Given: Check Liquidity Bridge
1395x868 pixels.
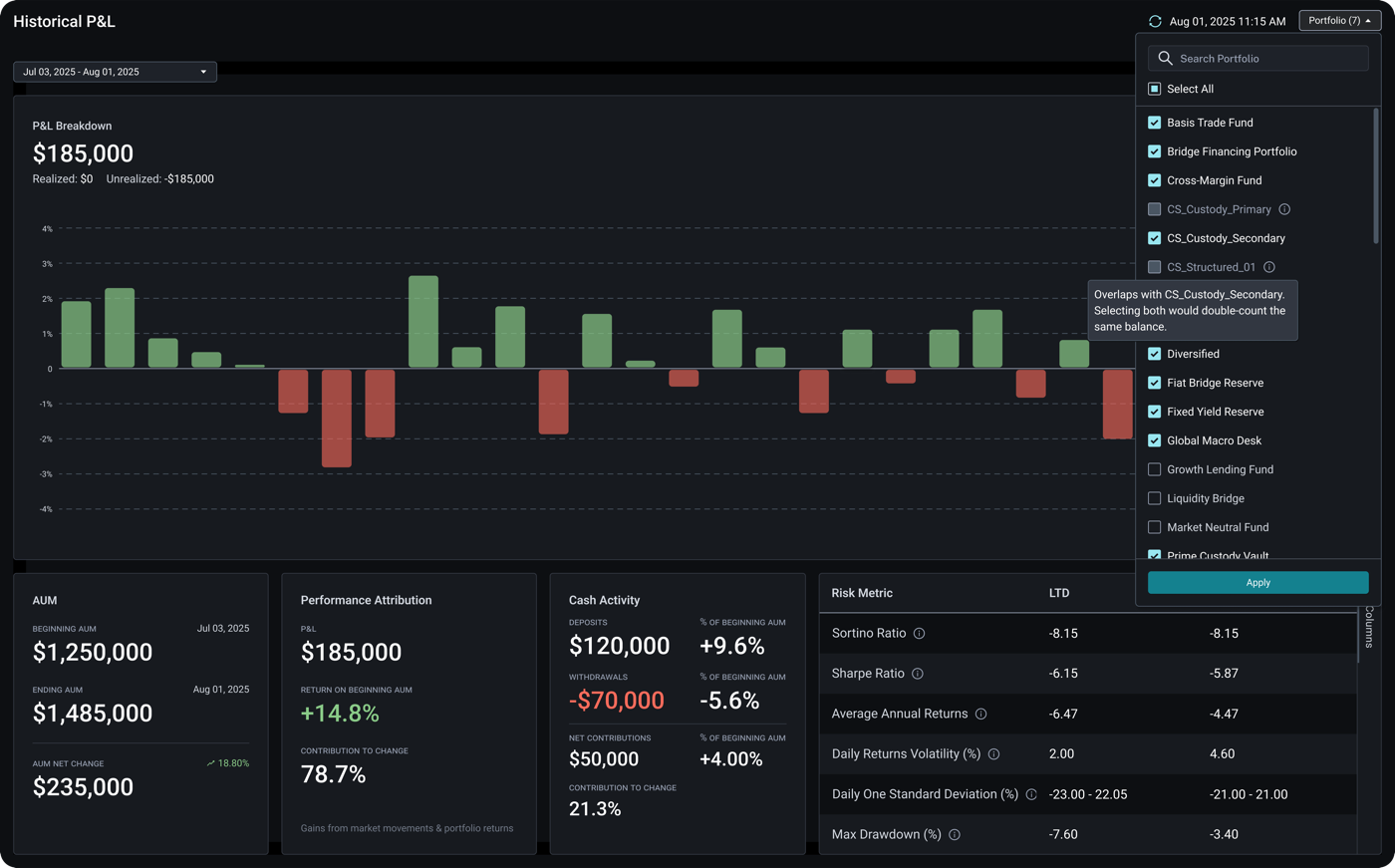Looking at the screenshot, I should click(1154, 498).
